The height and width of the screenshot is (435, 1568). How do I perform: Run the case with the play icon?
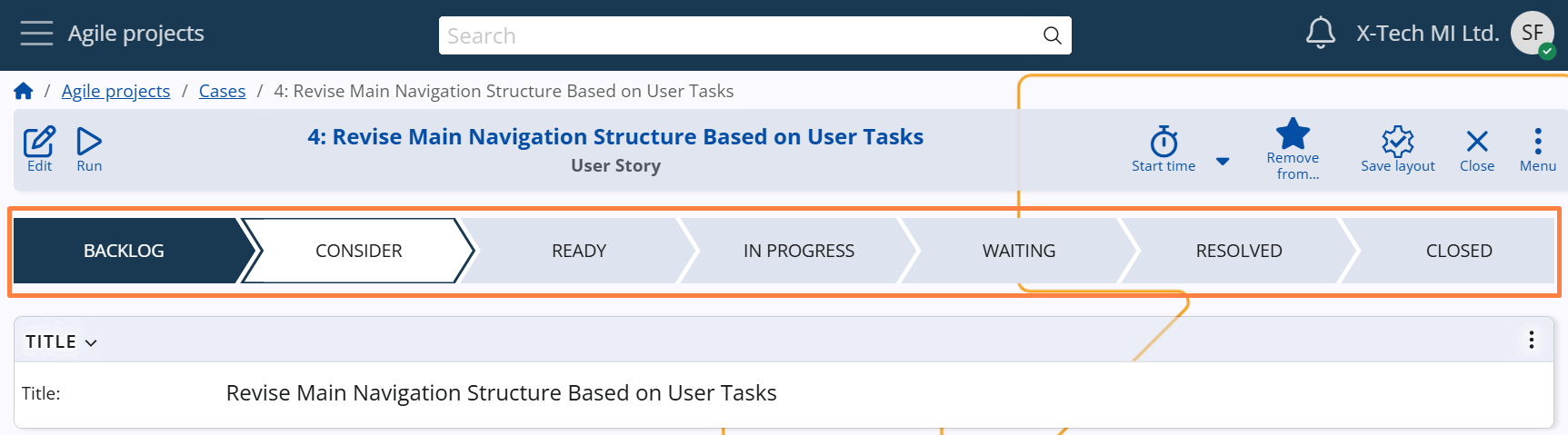pyautogui.click(x=89, y=142)
